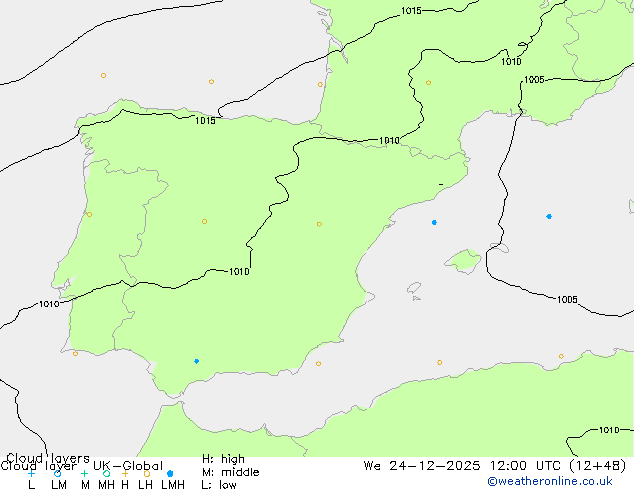
Task: Select the orange cloud marker over southern France
Action: (x=428, y=82)
